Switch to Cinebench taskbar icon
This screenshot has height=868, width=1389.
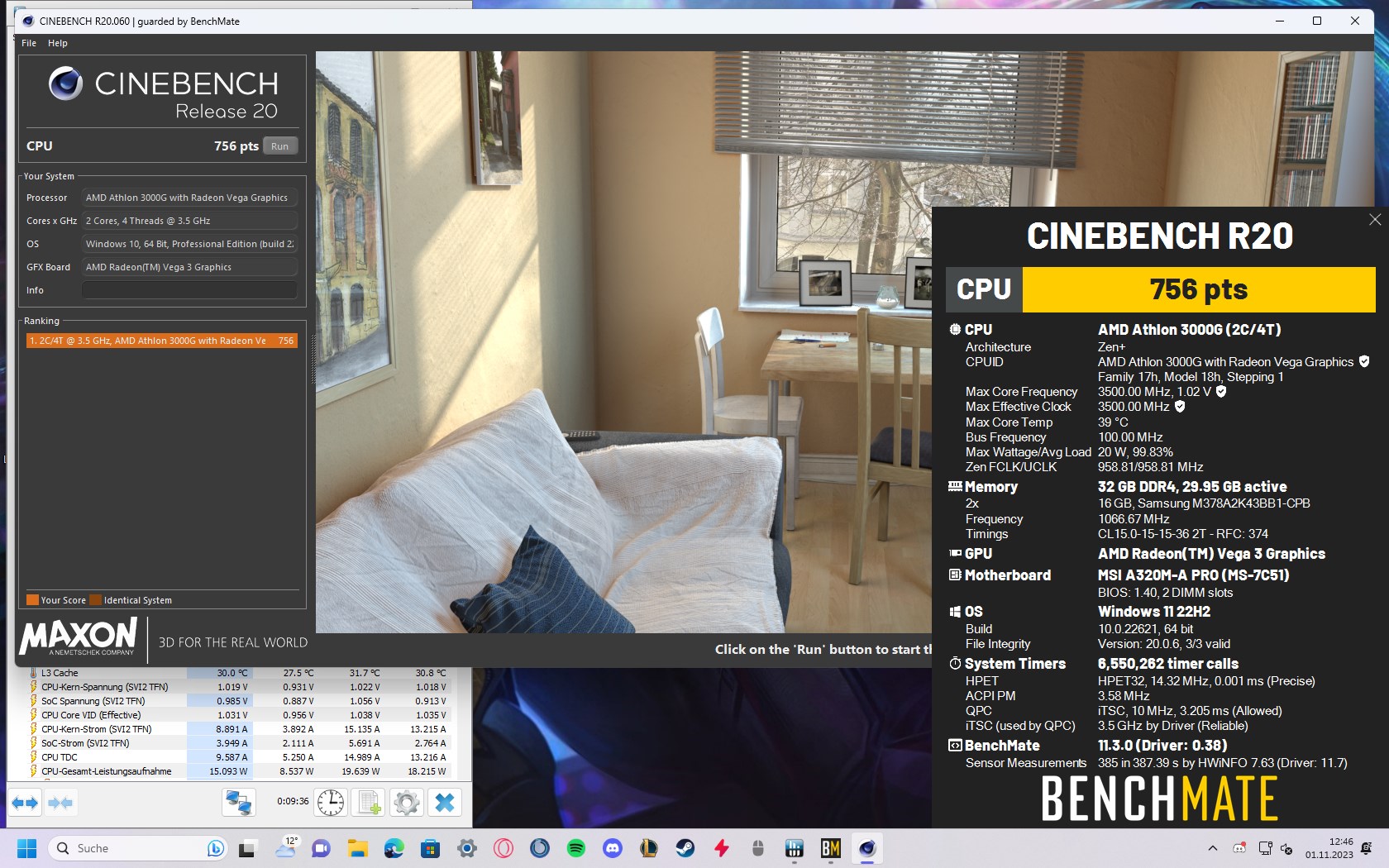tap(866, 848)
